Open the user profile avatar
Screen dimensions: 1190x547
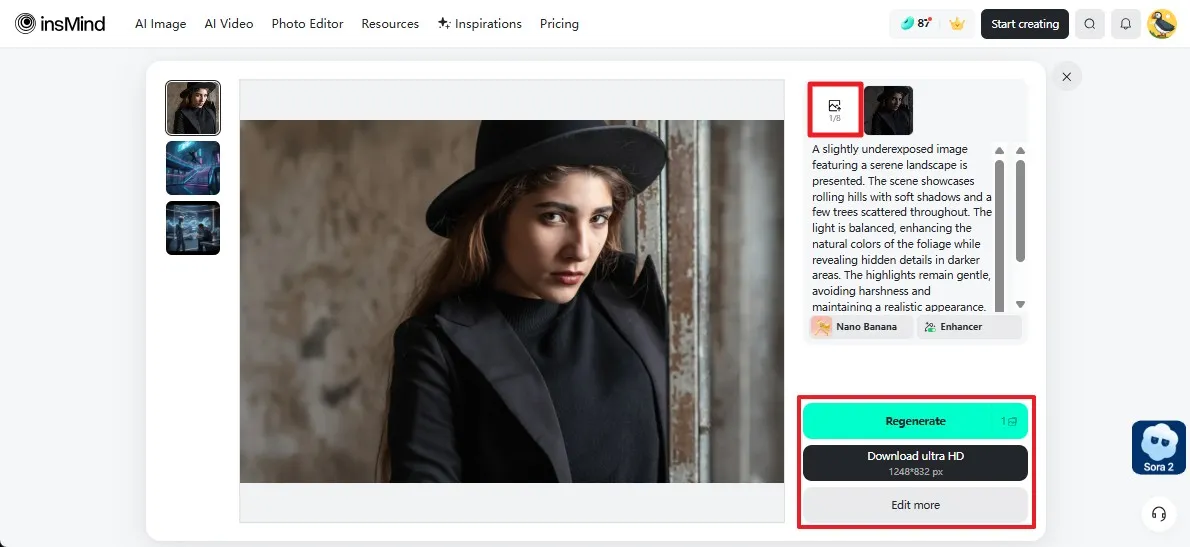pos(1161,24)
